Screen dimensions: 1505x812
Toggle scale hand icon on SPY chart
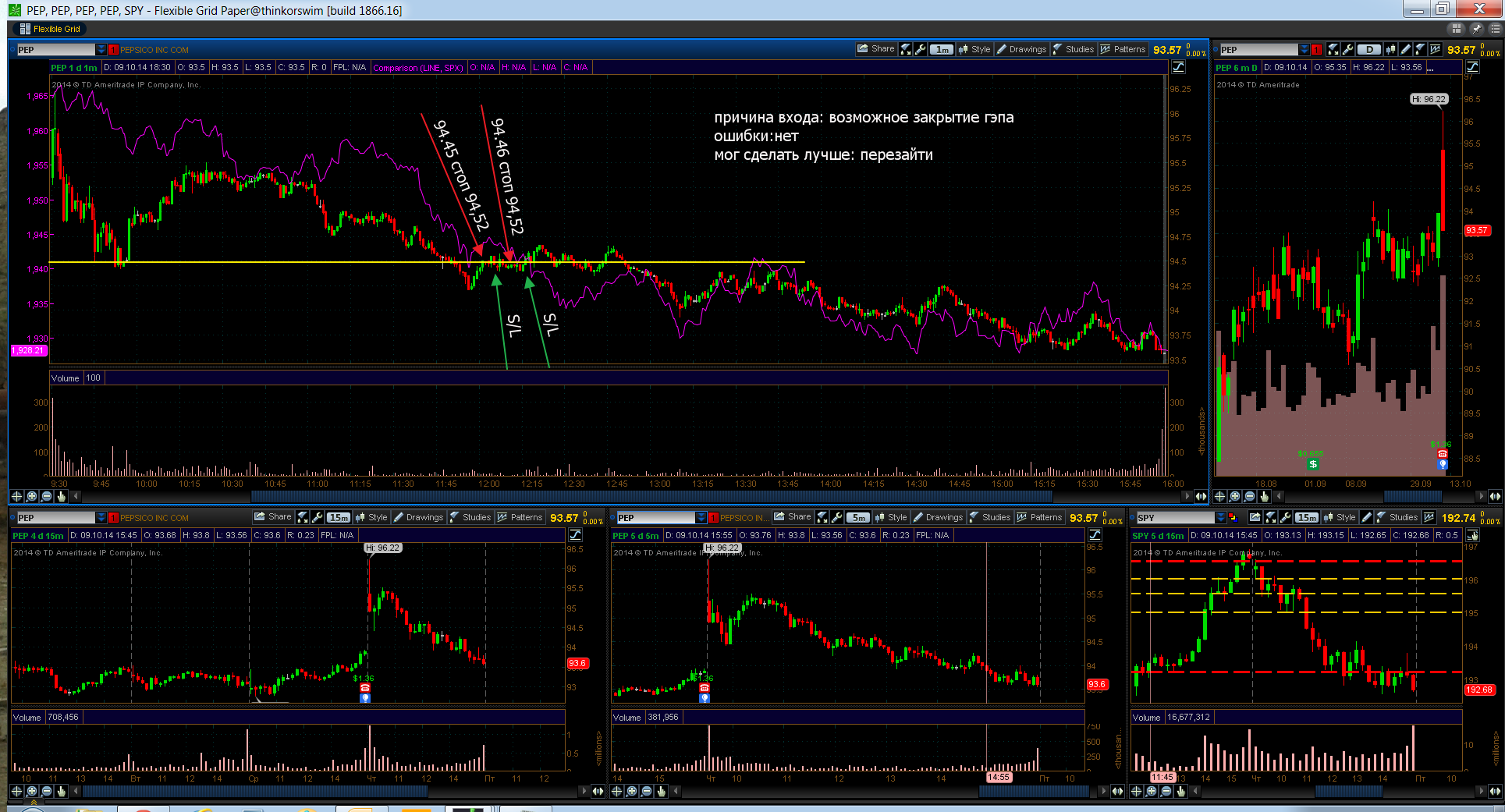1472,535
